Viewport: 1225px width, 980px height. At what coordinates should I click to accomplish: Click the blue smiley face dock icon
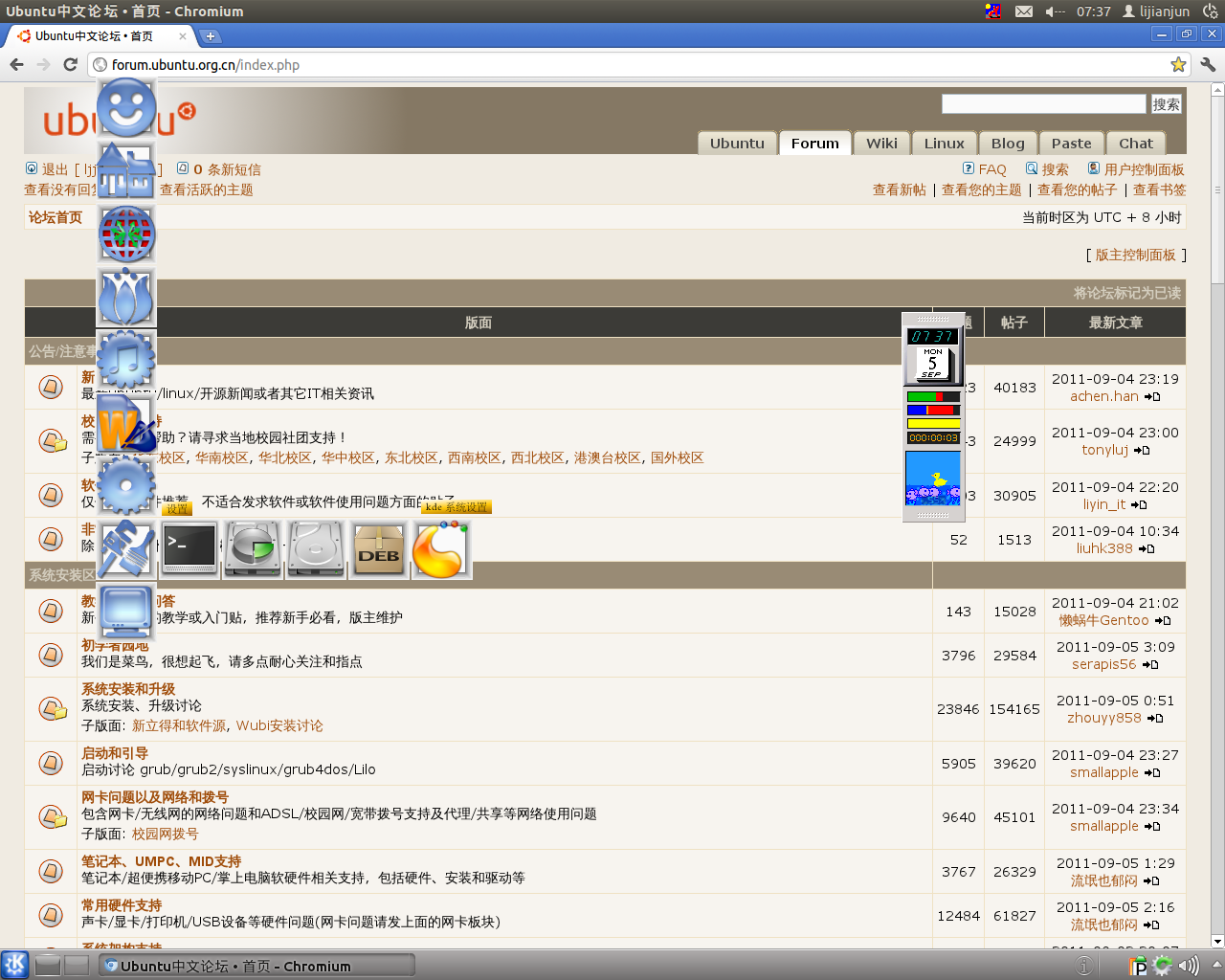126,108
